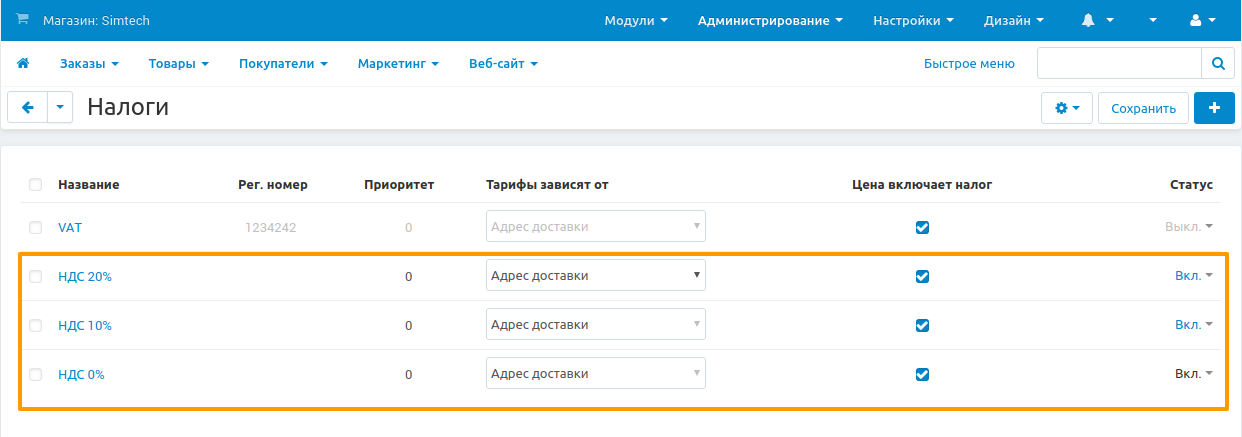Open the Маркетинг menu
Screen dimensions: 1242x437
pos(398,63)
